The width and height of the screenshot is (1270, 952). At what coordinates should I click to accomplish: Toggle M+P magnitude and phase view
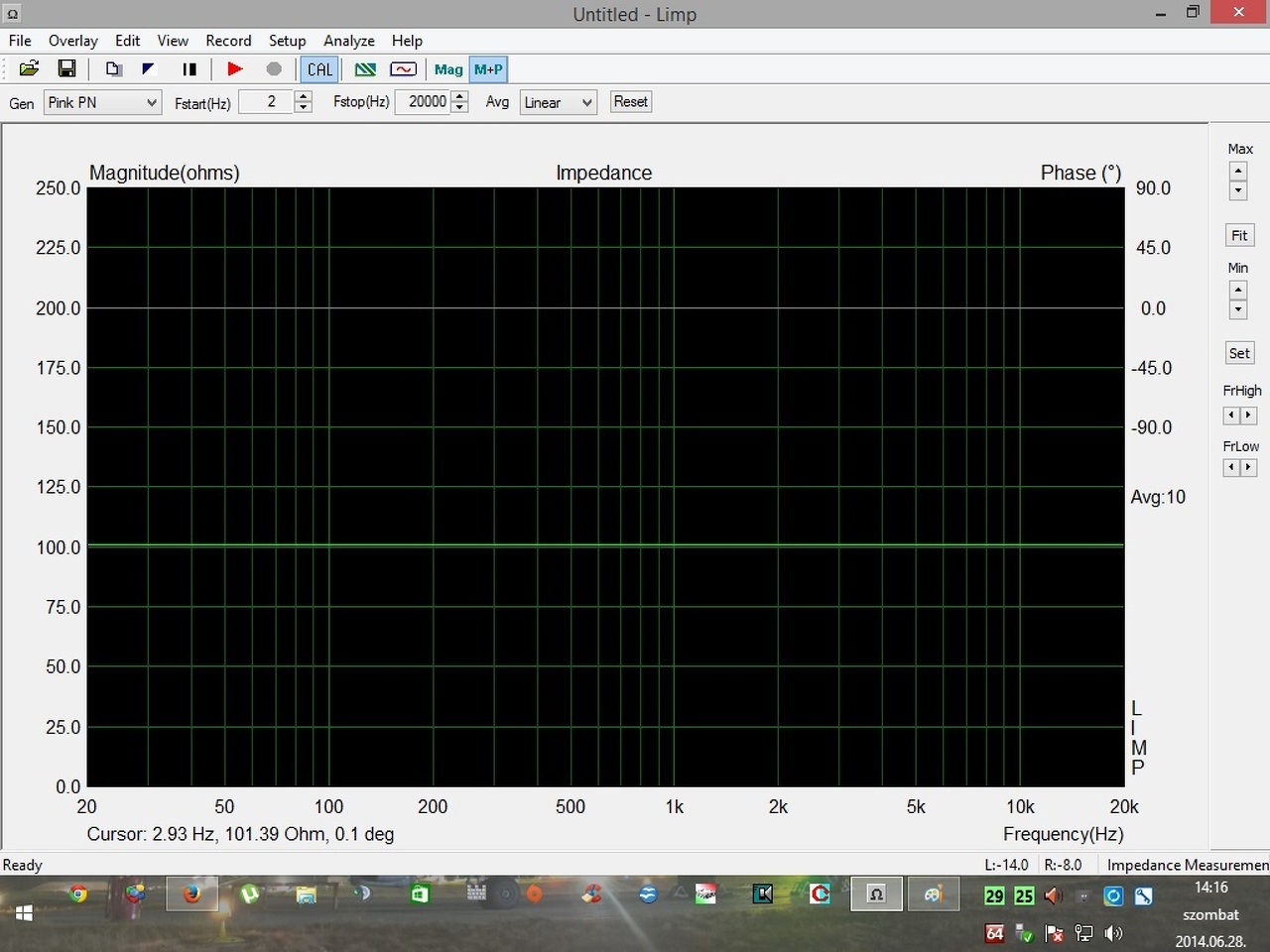[x=488, y=68]
